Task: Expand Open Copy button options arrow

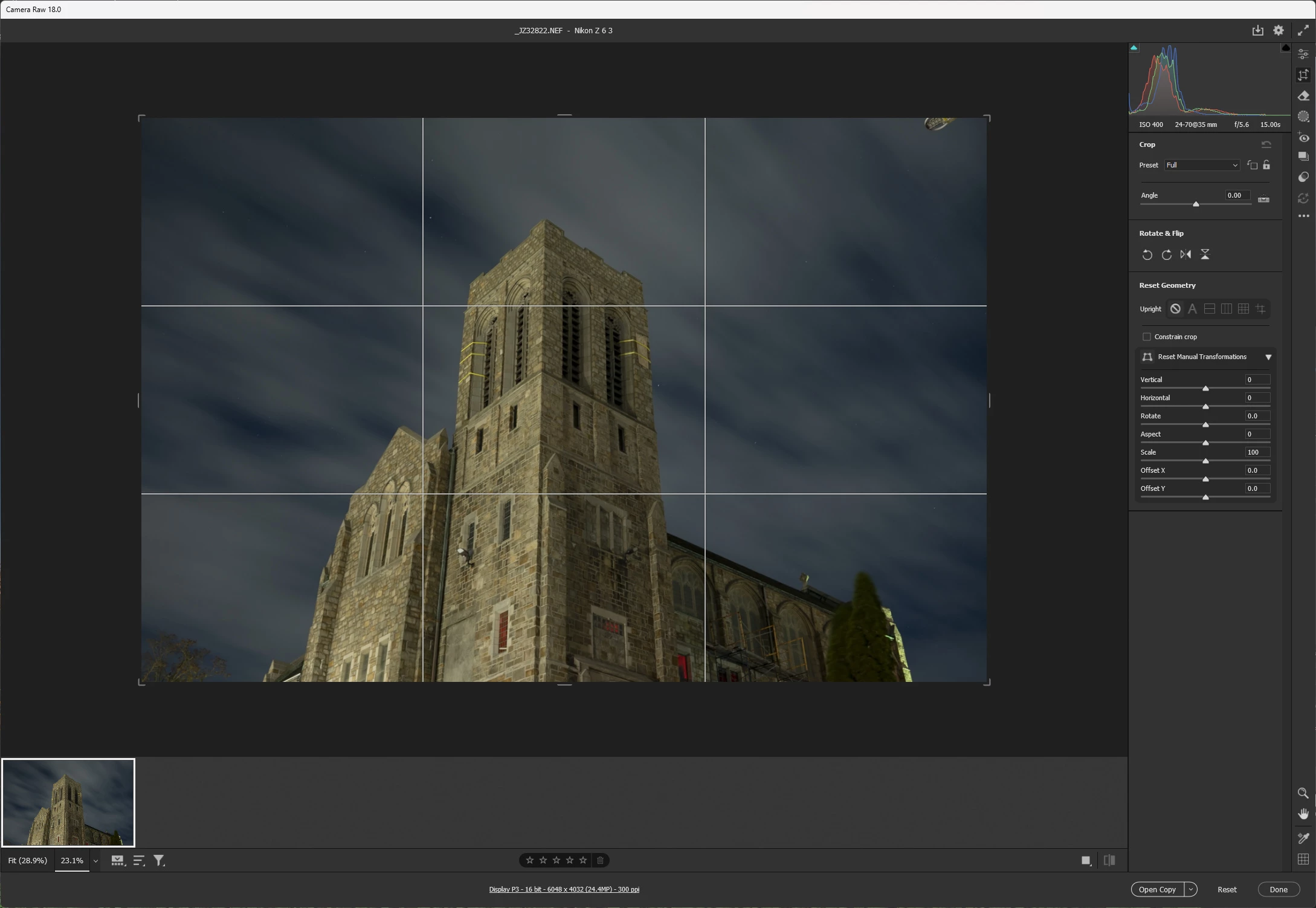Action: (x=1190, y=889)
